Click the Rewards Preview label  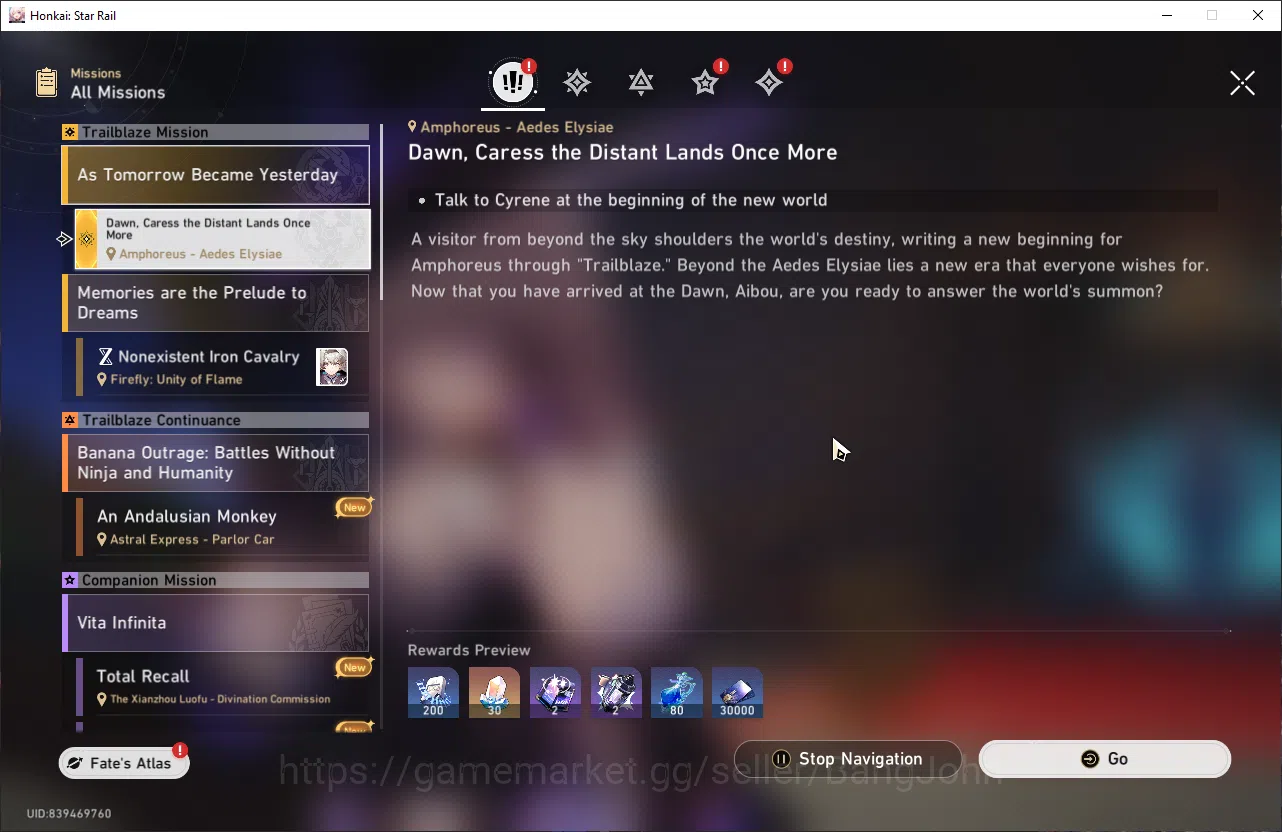(x=469, y=650)
